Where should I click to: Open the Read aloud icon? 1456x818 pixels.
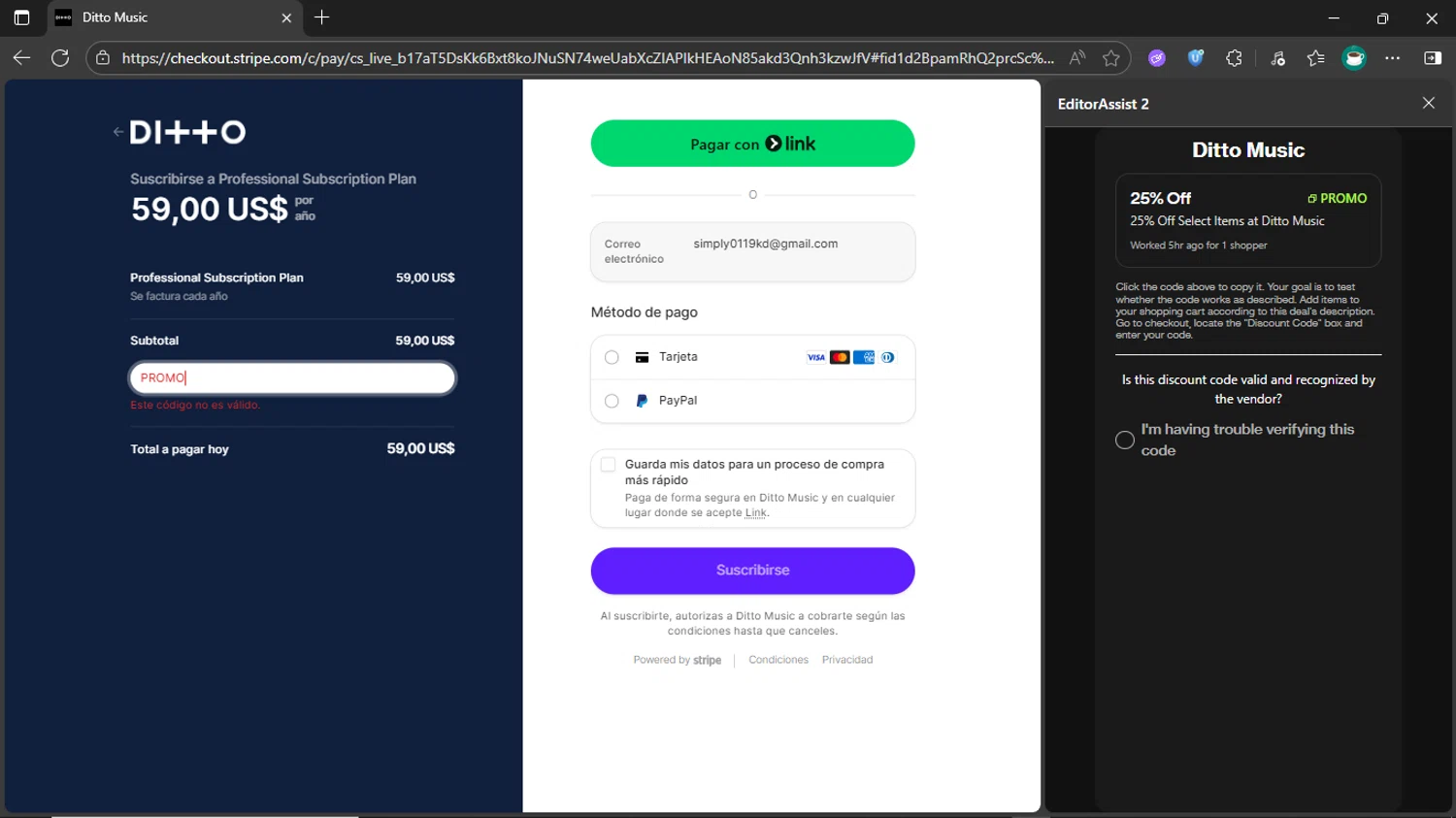pyautogui.click(x=1077, y=58)
